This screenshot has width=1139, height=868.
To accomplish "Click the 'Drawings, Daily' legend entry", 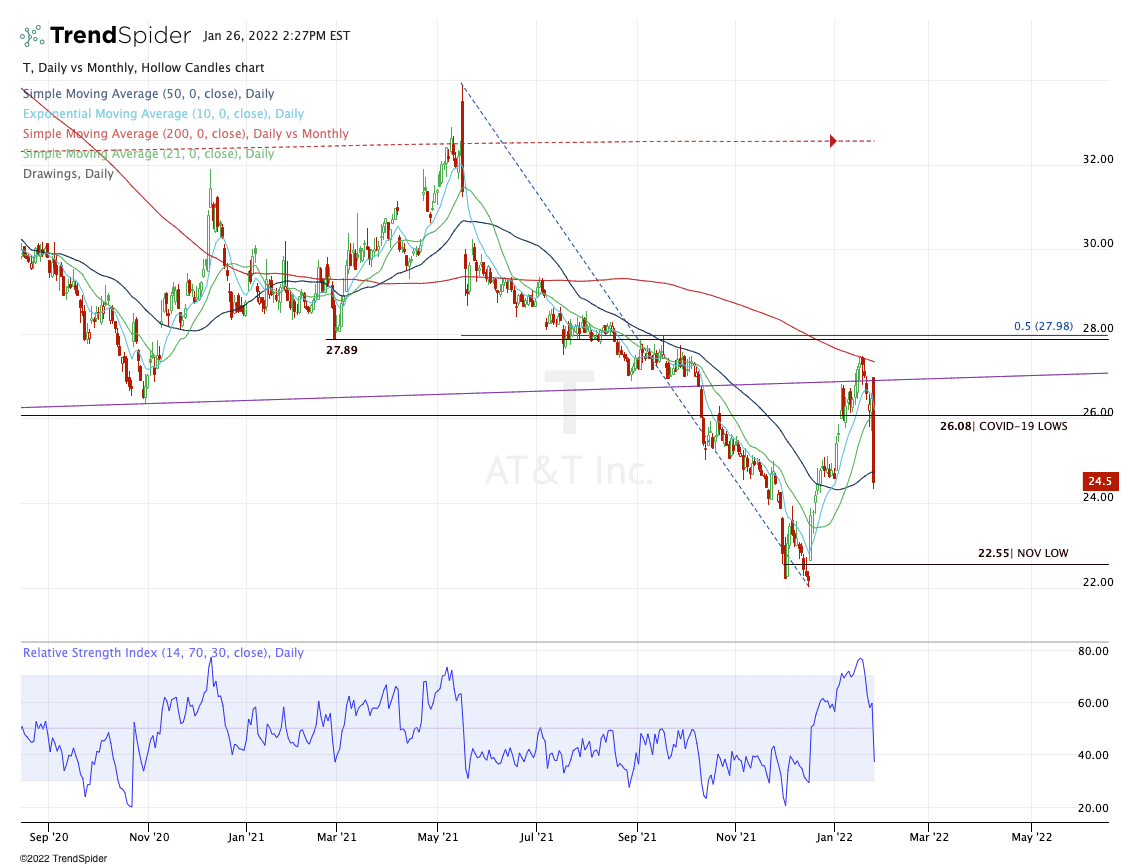I will click(x=68, y=174).
